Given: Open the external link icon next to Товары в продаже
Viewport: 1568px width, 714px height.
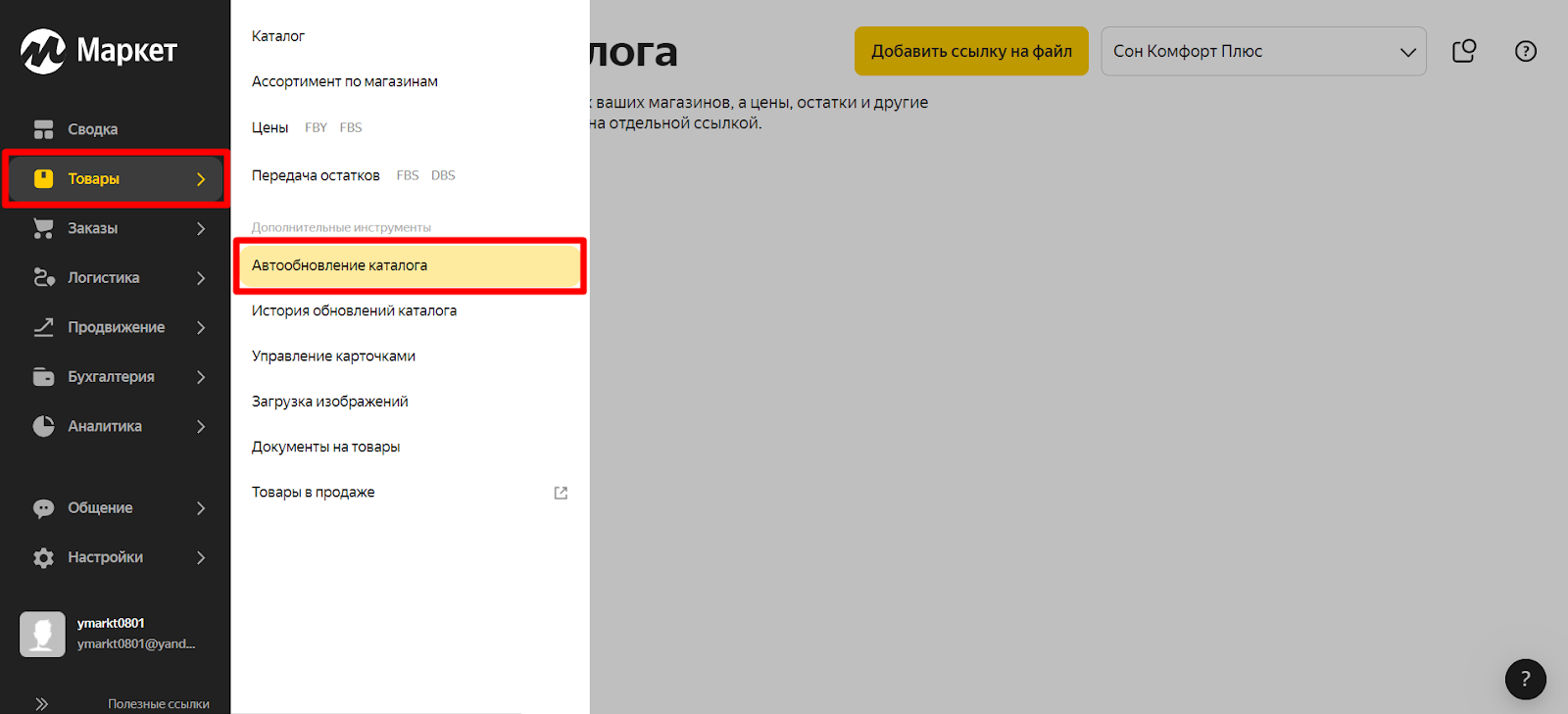Looking at the screenshot, I should 561,493.
